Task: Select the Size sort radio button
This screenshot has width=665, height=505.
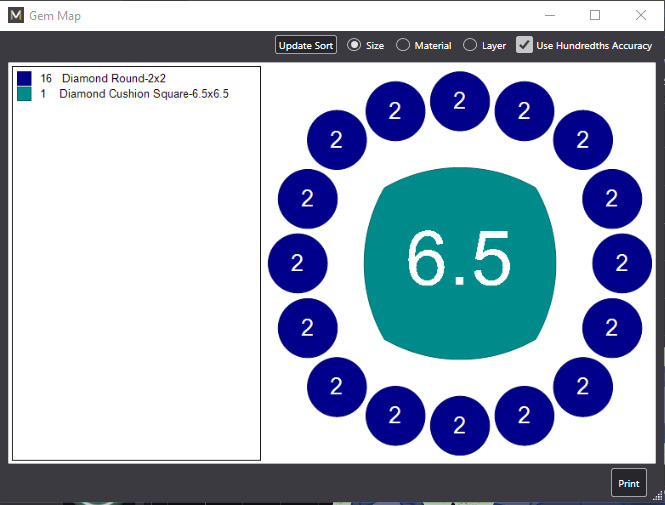Action: click(354, 45)
